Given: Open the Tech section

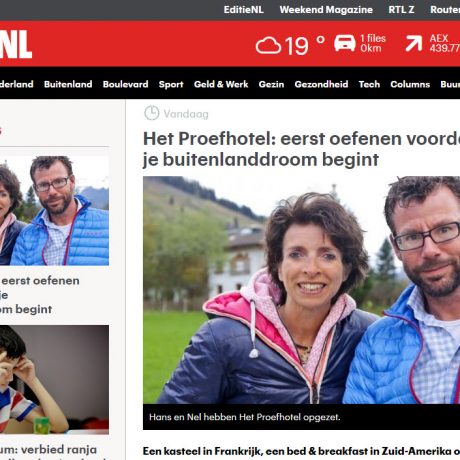Looking at the screenshot, I should coord(369,84).
